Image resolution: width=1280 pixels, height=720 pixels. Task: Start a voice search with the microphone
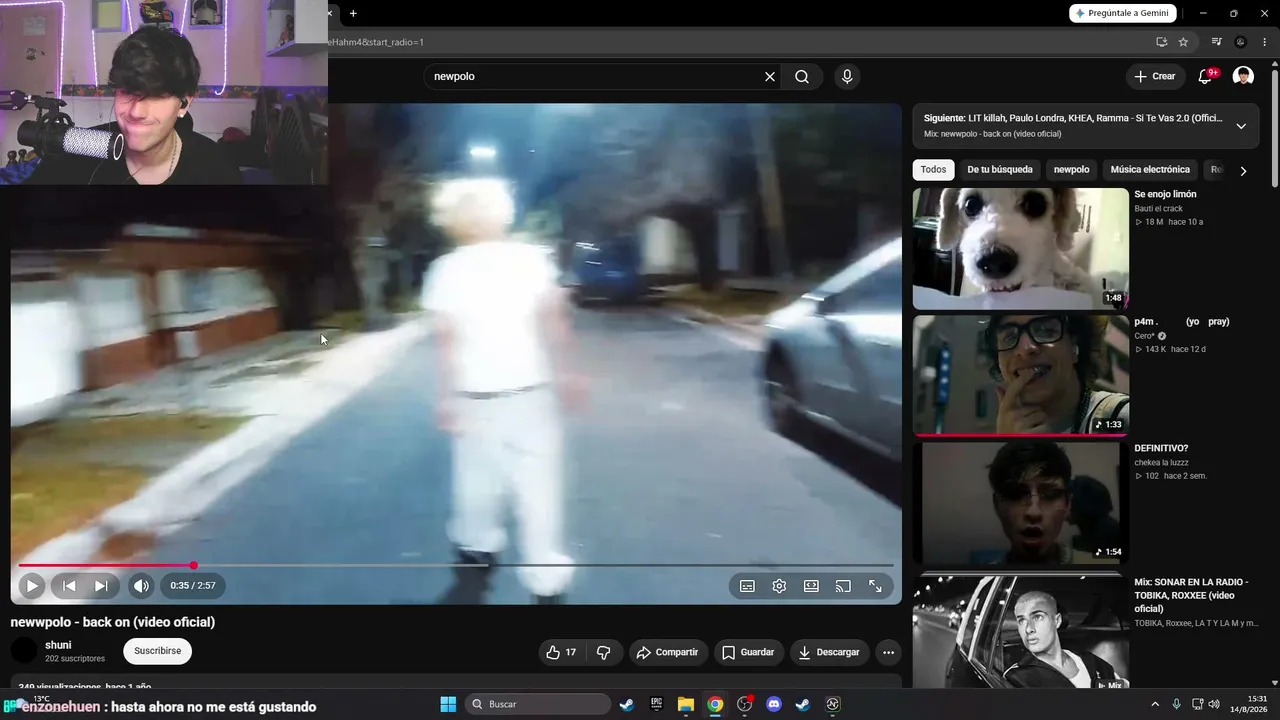point(847,77)
